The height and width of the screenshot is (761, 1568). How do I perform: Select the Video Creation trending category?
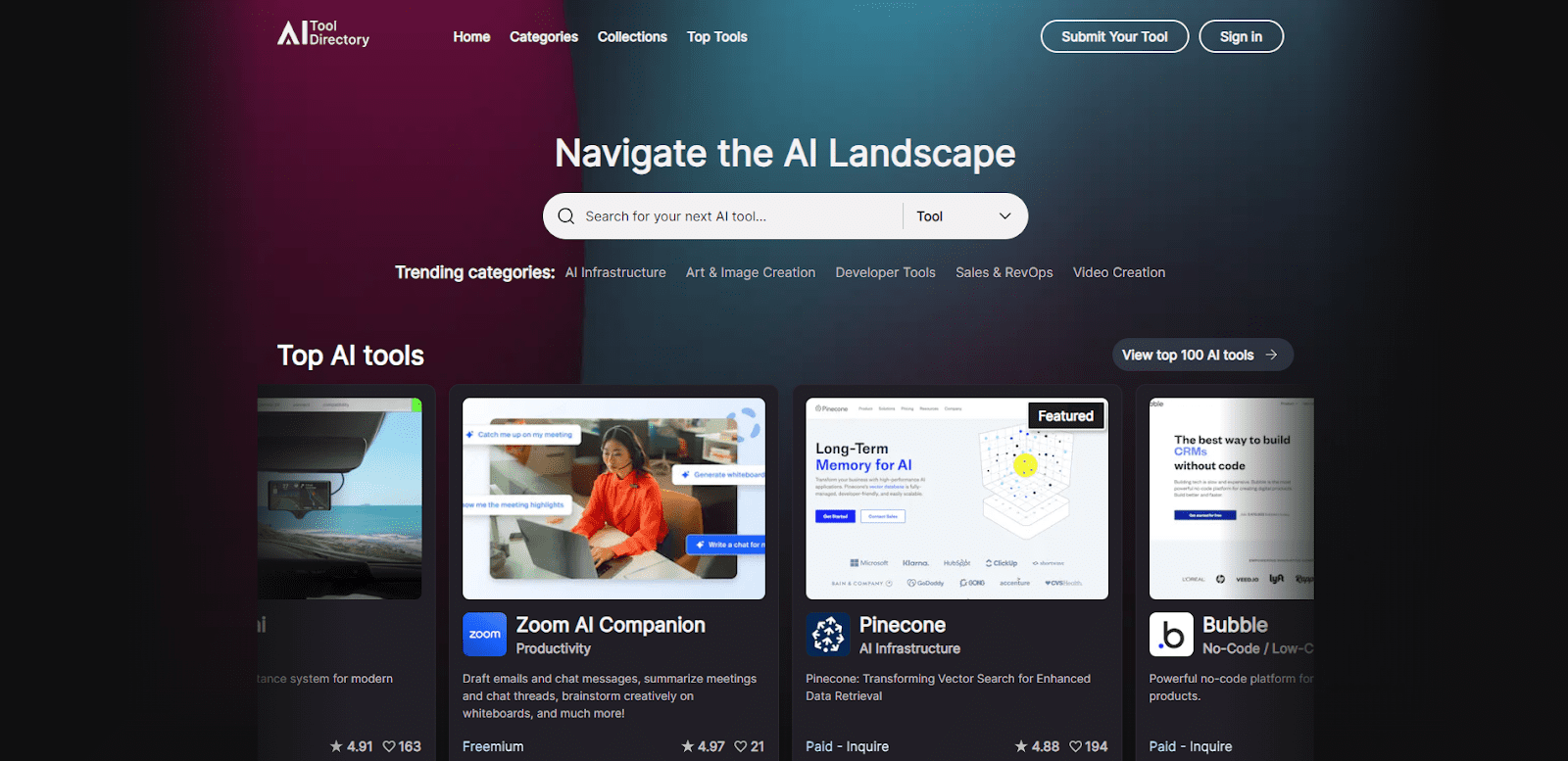(x=1119, y=272)
